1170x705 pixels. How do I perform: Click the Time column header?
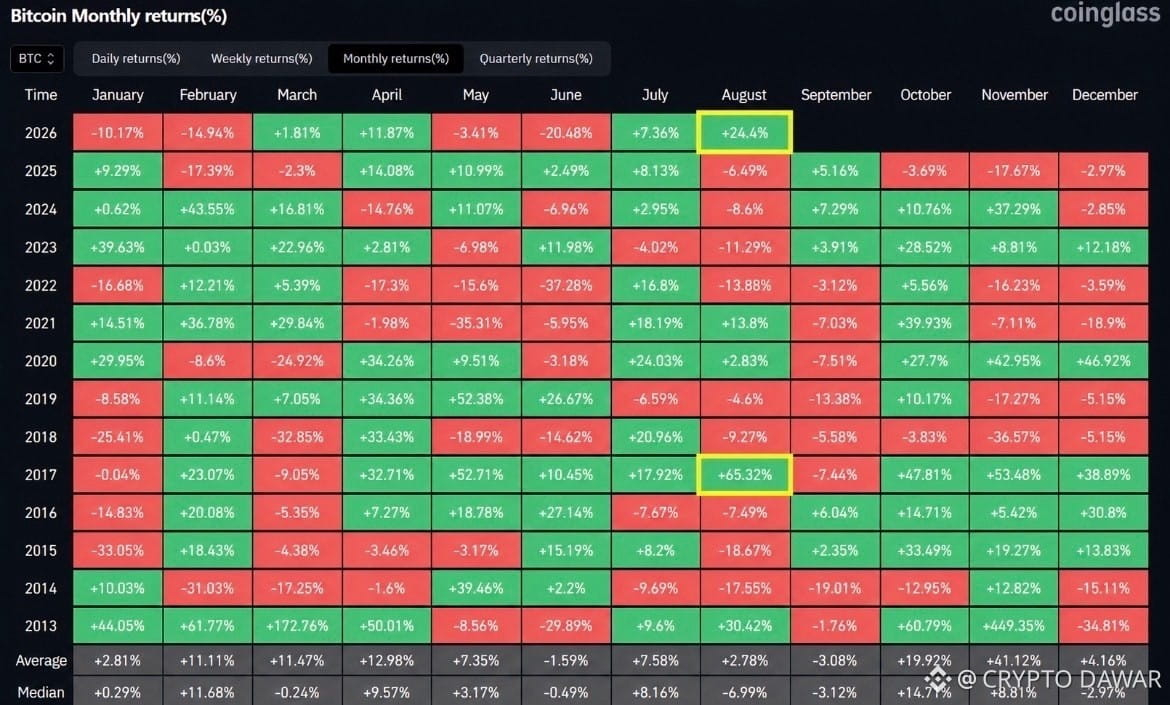(40, 95)
